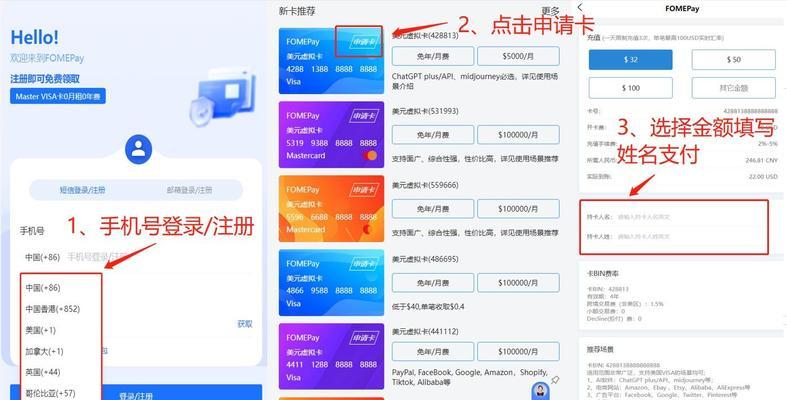Image resolution: width=787 pixels, height=400 pixels.
Task: Click $100000/月 tag for card 531993
Action: pyautogui.click(x=518, y=135)
